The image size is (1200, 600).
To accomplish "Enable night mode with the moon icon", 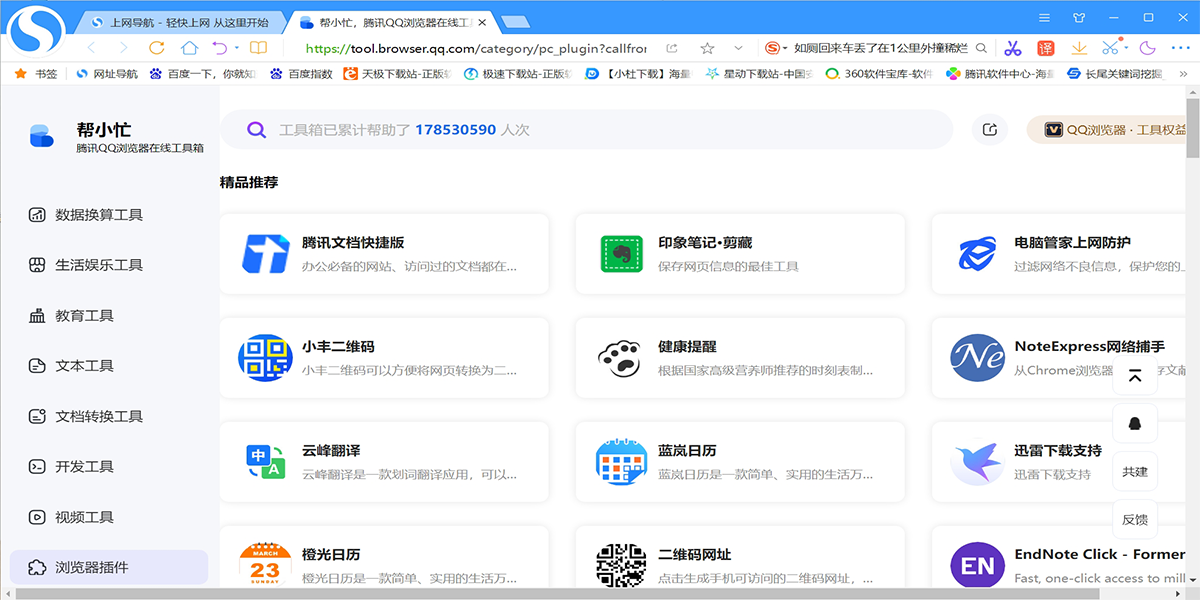I will (x=1146, y=48).
